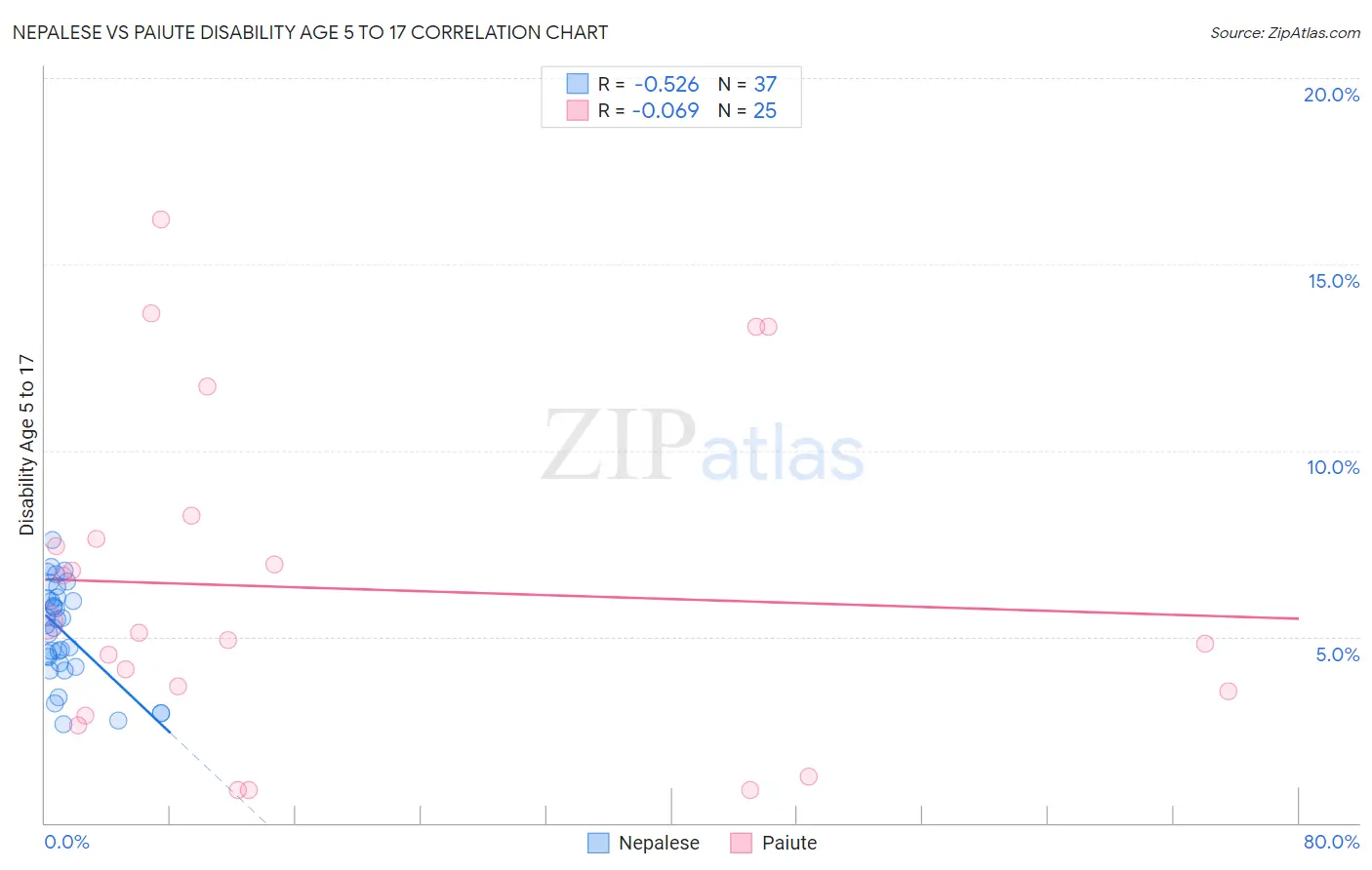Click the blue Nepalese point near 2.8%
Screen dimensions: 1372x870
pyautogui.click(x=118, y=721)
